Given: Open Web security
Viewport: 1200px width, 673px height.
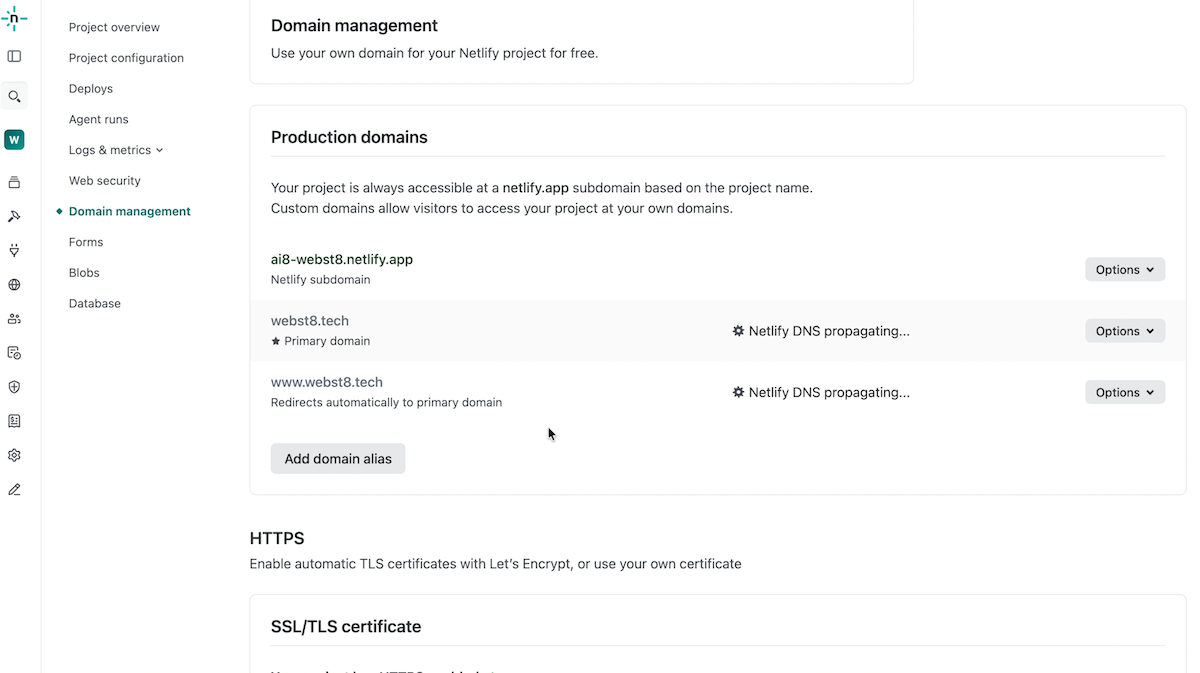Looking at the screenshot, I should click(x=105, y=181).
